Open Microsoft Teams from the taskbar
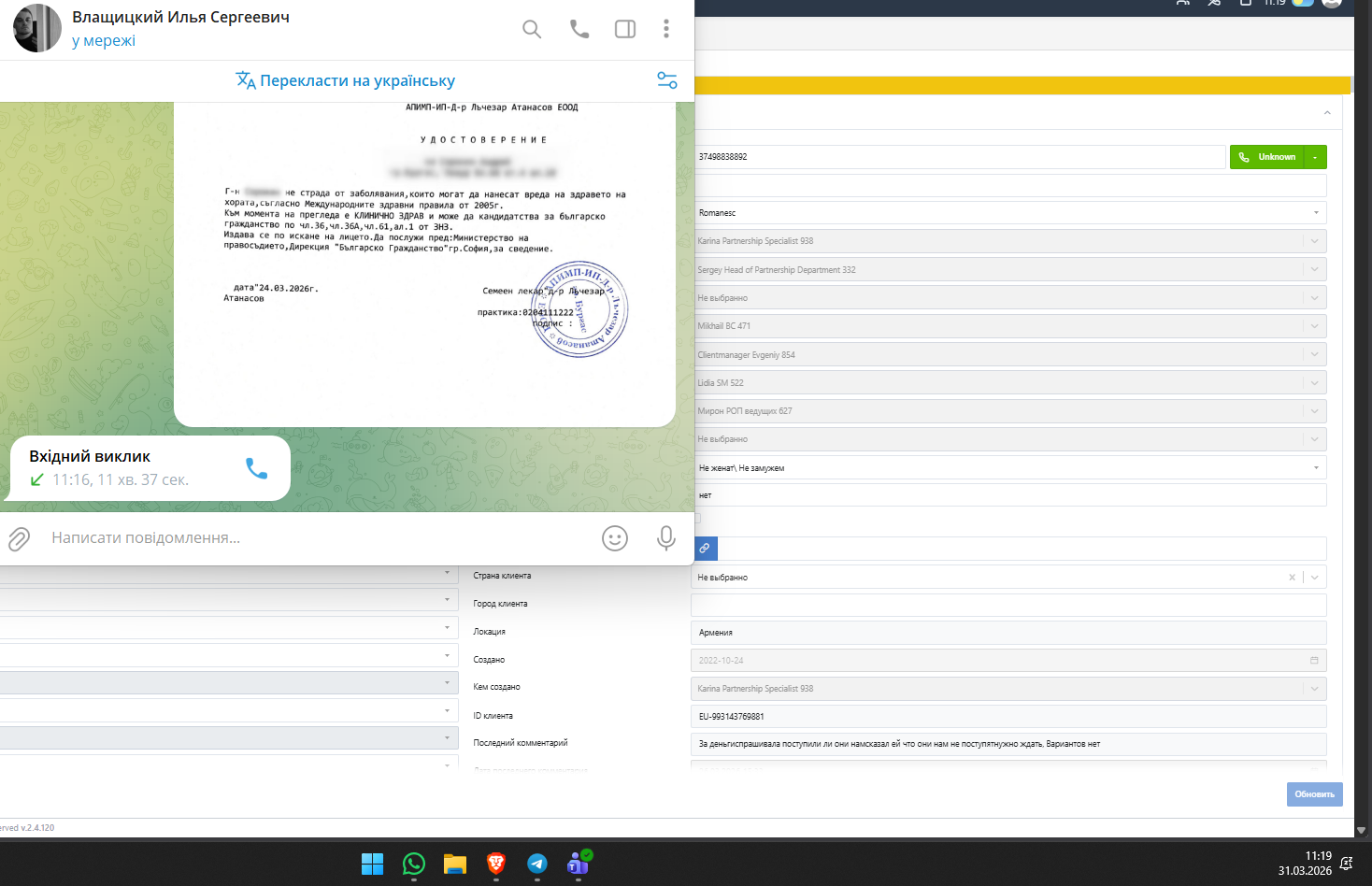Screen dimensions: 1372x886 coord(579,863)
